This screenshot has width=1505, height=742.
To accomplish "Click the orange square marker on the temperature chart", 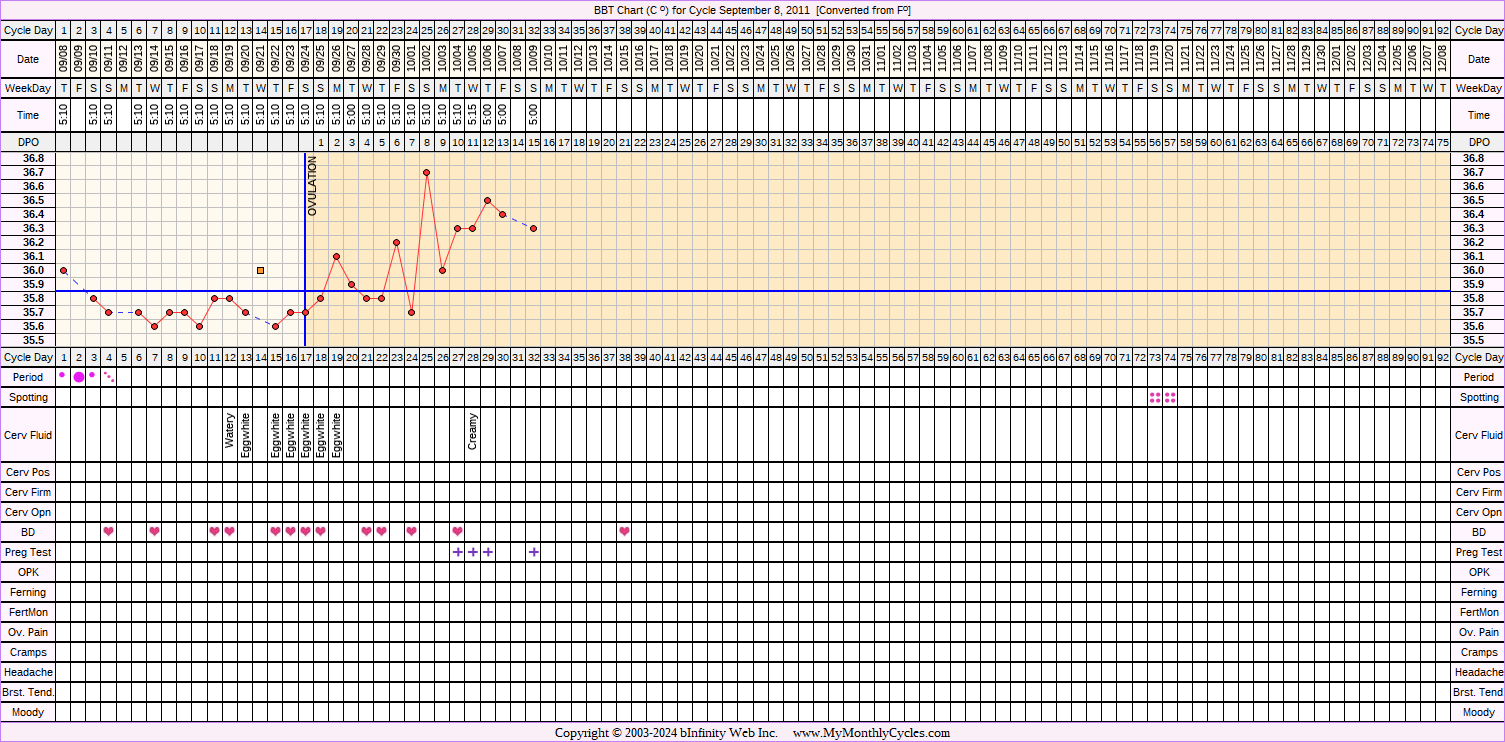I will [260, 270].
